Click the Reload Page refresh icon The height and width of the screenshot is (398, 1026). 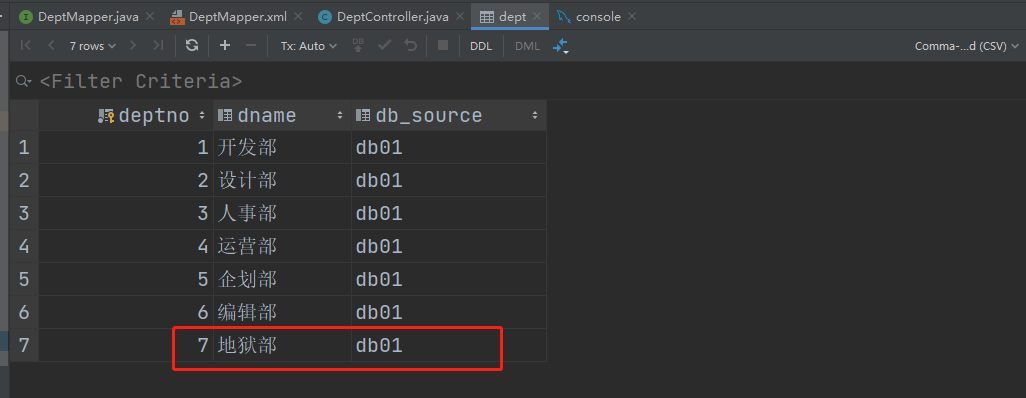192,45
